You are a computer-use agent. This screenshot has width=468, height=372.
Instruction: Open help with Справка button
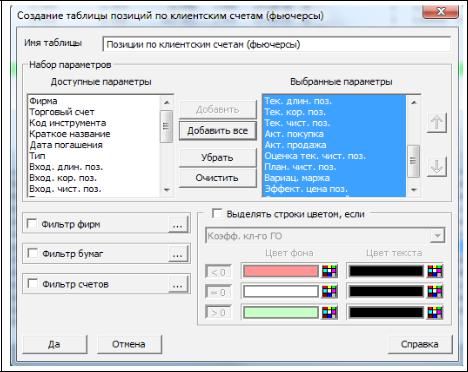pos(420,344)
